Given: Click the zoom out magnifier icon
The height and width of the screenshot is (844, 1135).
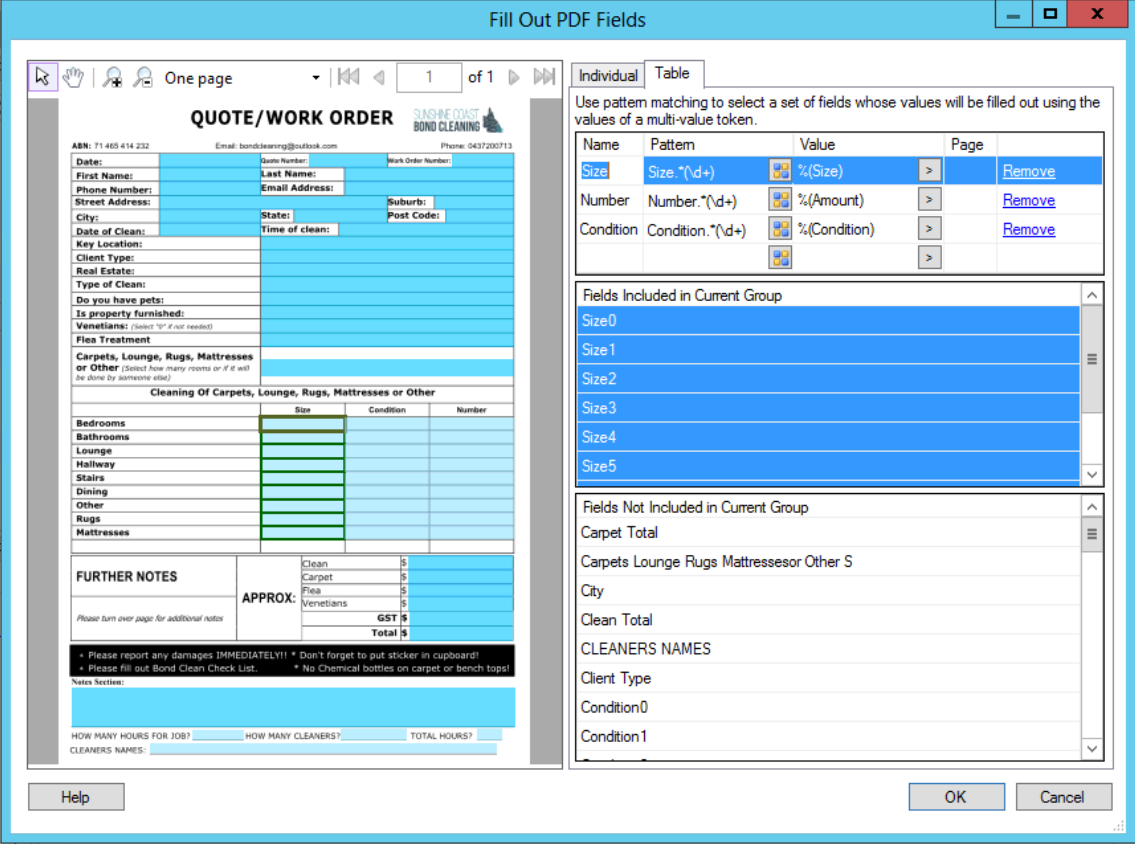Looking at the screenshot, I should (143, 78).
